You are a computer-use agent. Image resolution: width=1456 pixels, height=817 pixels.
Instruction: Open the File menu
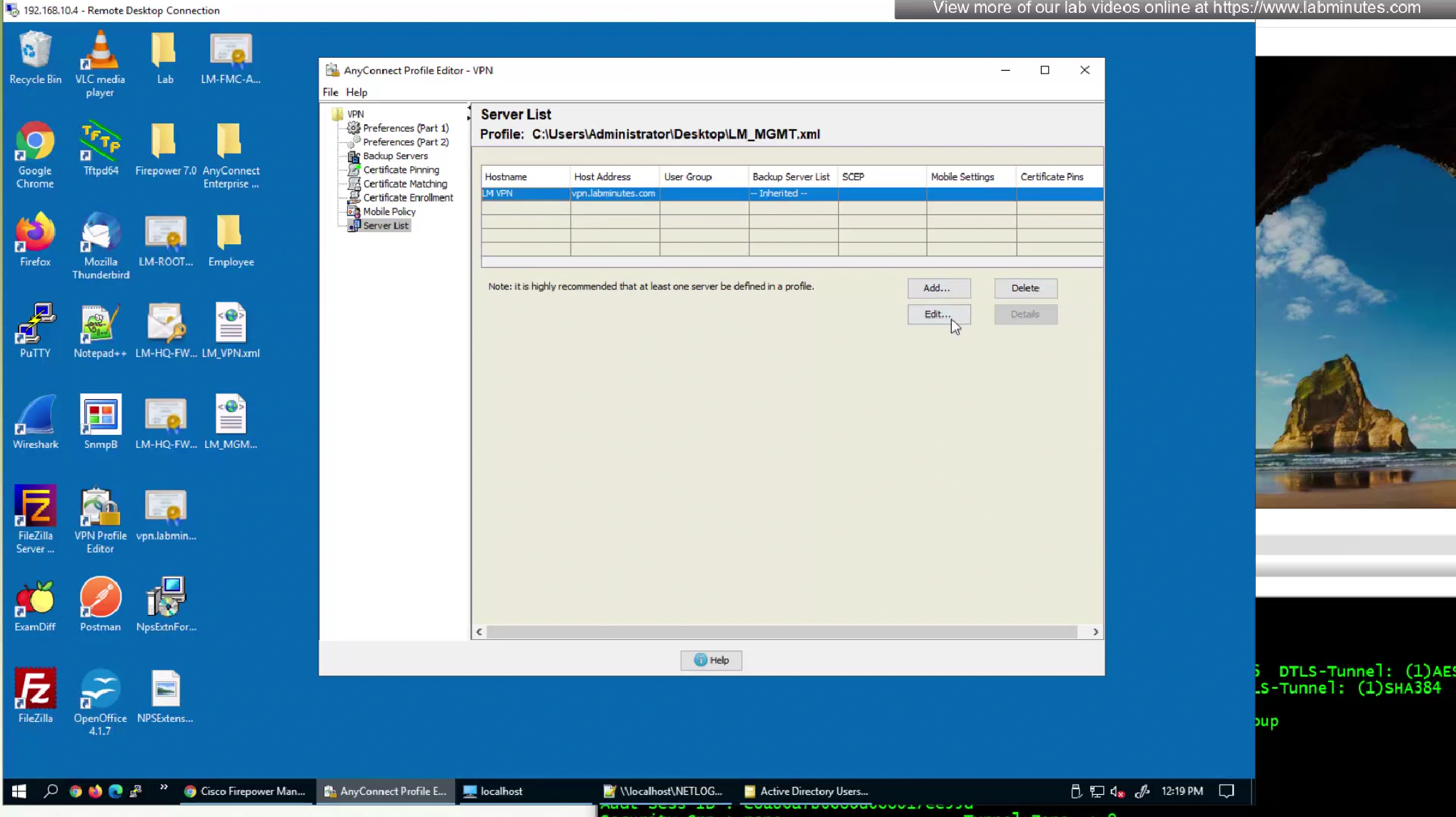(x=330, y=92)
